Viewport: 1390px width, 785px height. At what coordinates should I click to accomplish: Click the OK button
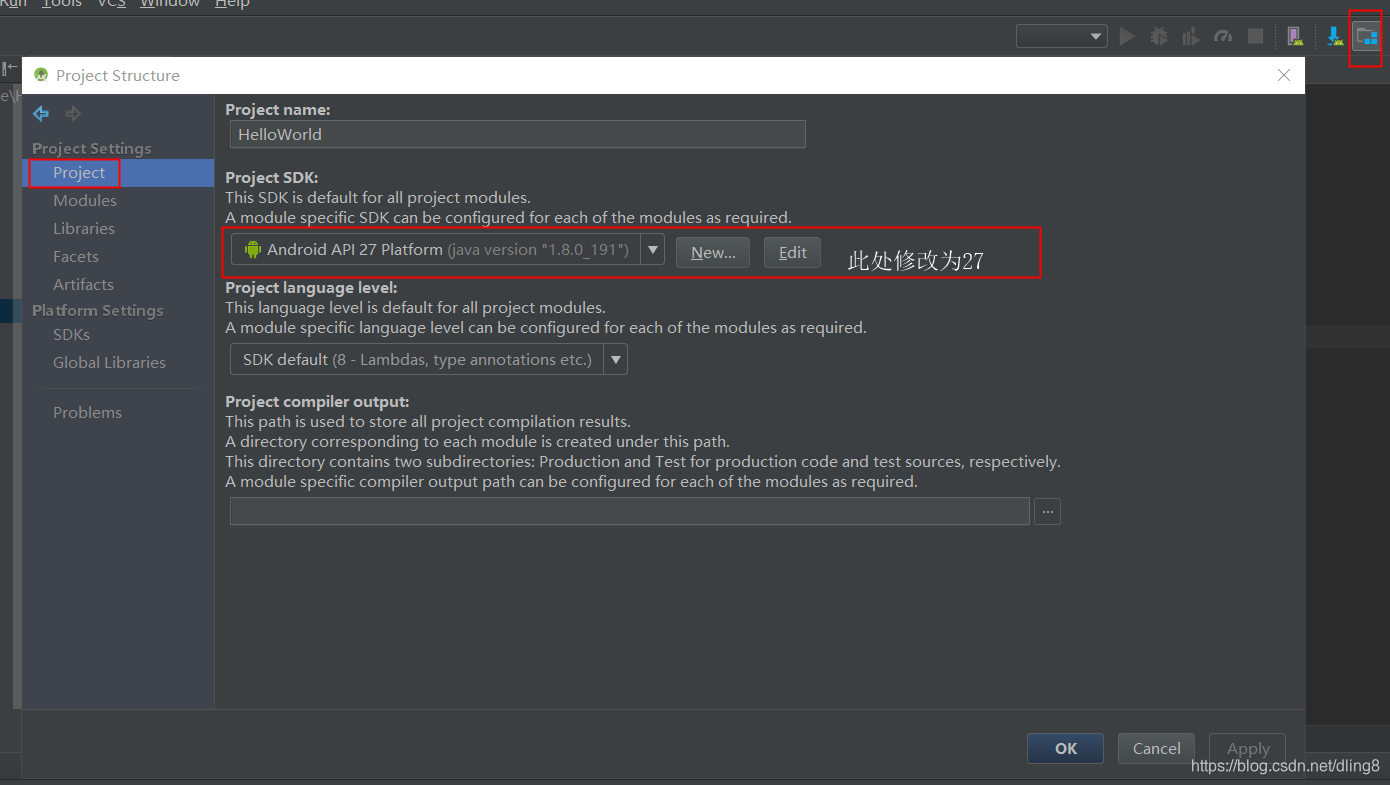click(1066, 748)
